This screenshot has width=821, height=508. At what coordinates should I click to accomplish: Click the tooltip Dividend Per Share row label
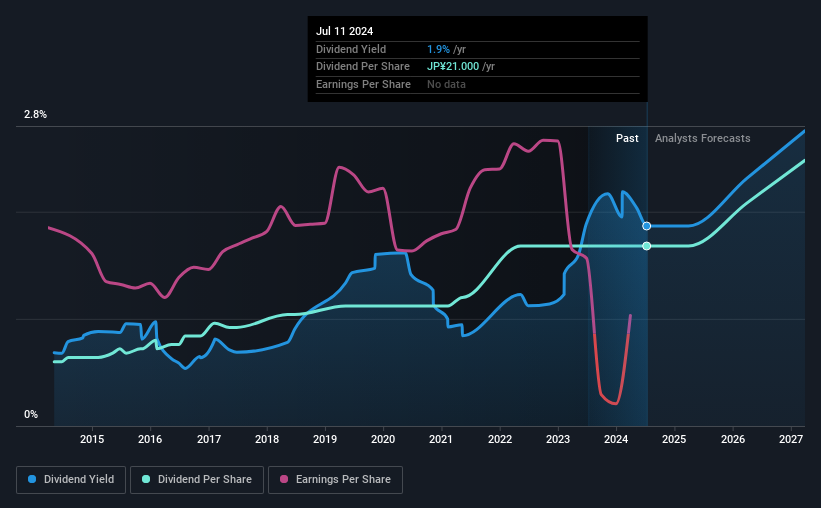pyautogui.click(x=363, y=67)
